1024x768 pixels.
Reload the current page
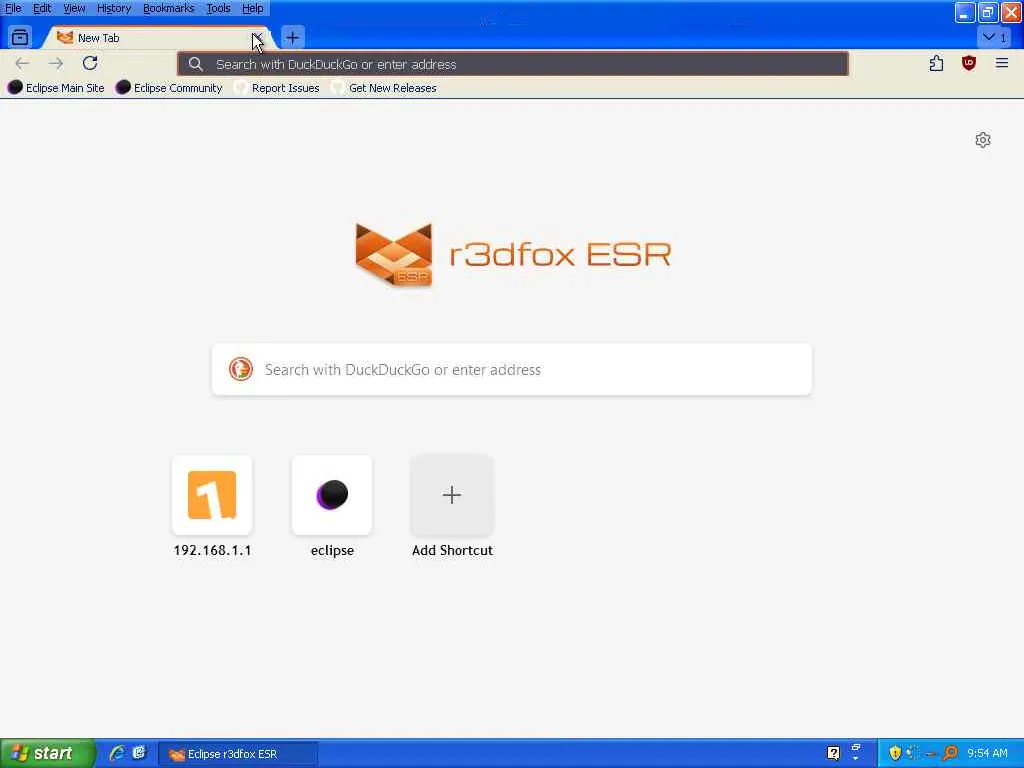click(x=90, y=63)
